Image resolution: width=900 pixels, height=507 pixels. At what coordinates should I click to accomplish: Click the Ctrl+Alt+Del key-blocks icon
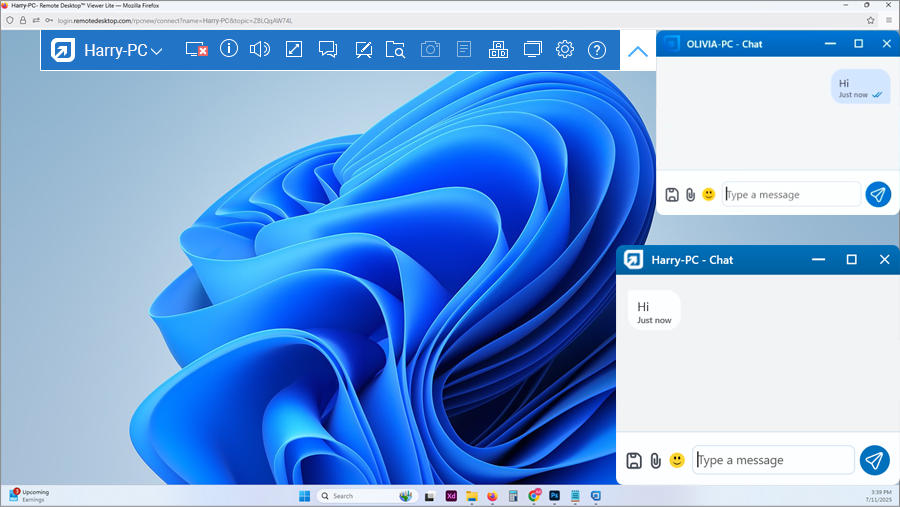tap(498, 49)
